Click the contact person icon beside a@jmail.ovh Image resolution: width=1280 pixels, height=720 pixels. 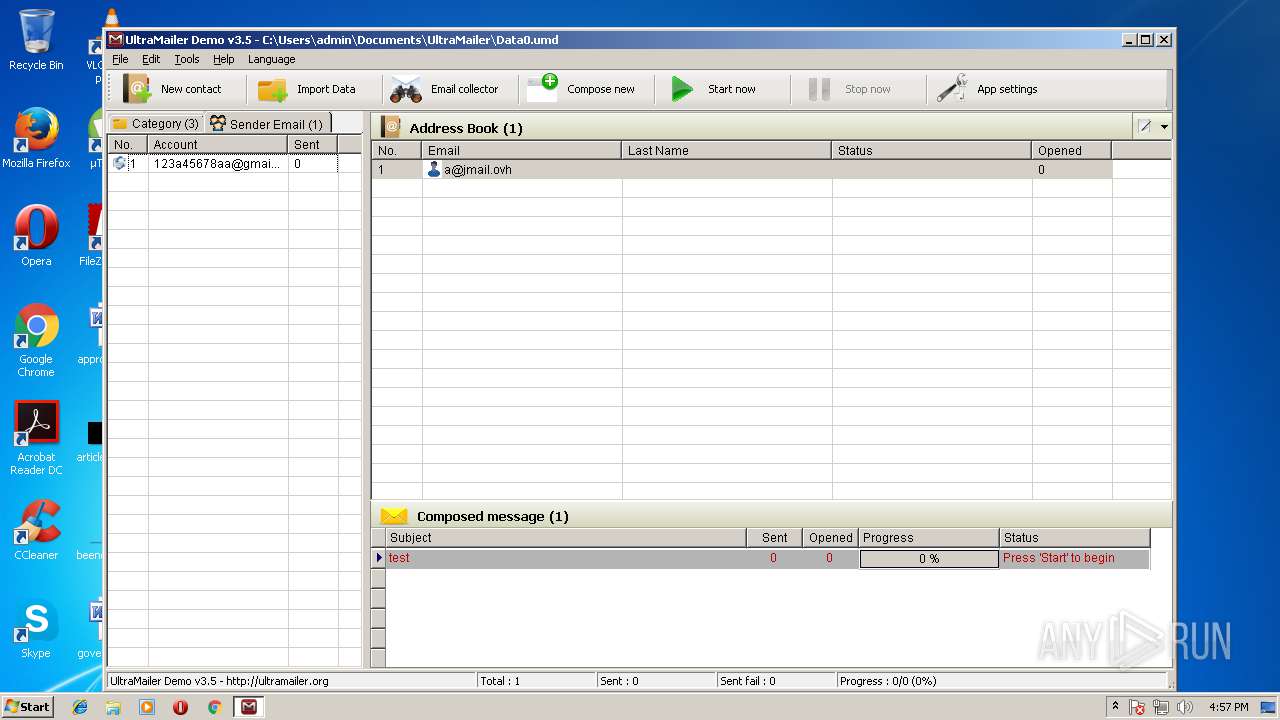(433, 170)
